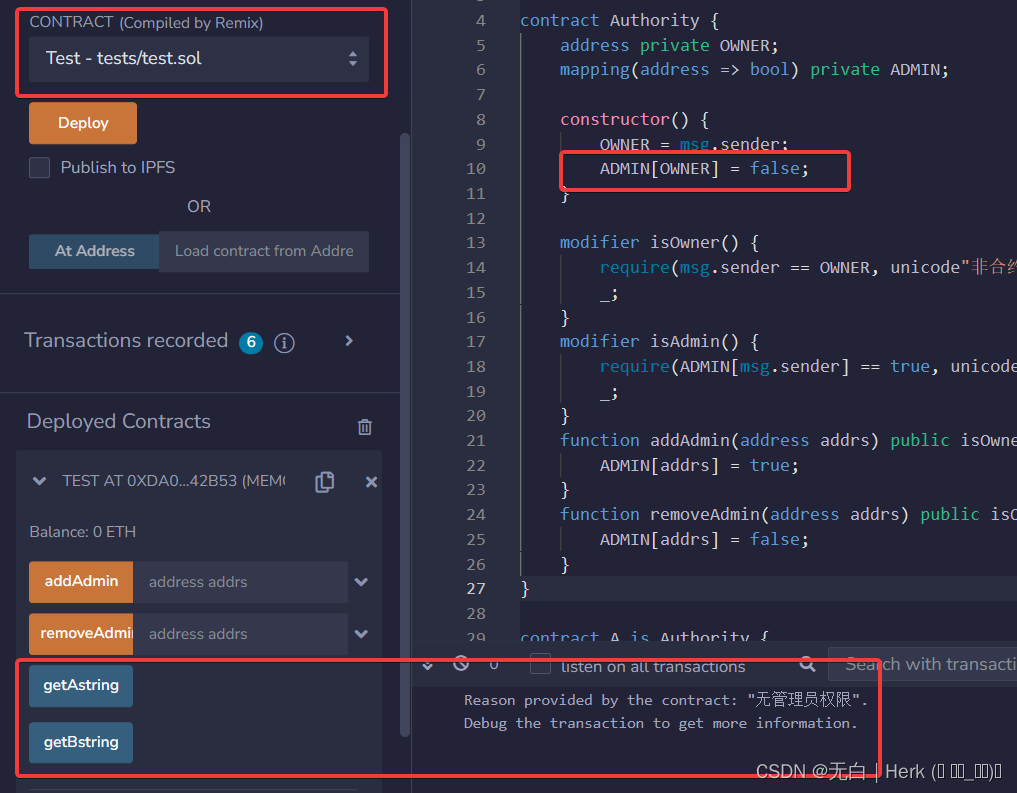
Task: Focus the Load contract from Address field
Action: point(264,251)
